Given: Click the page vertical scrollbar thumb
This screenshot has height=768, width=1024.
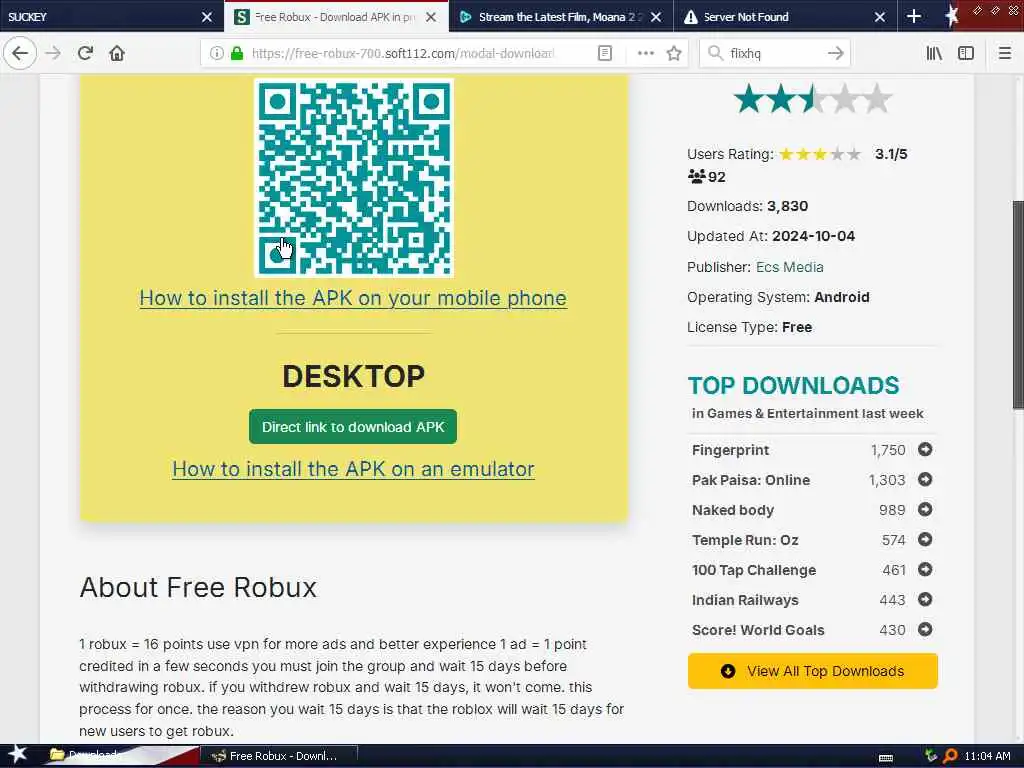Looking at the screenshot, I should tap(1017, 304).
